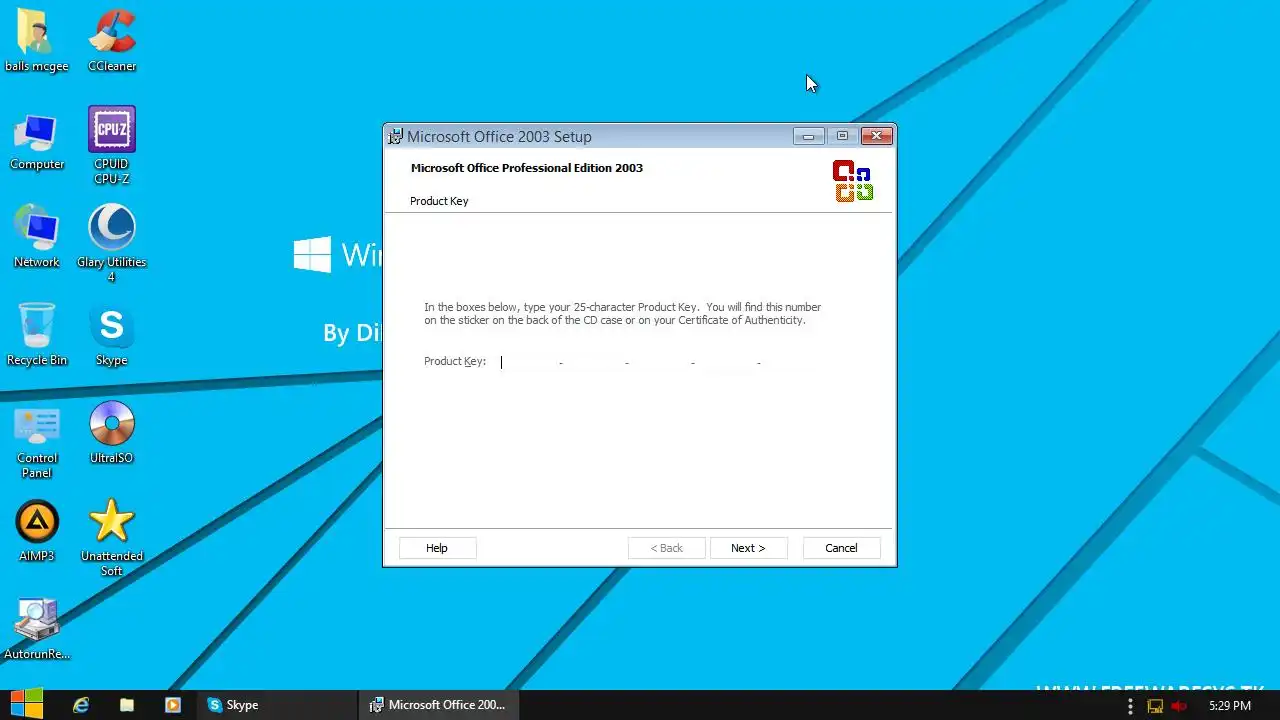Screen dimensions: 1280x720
Task: Select the CCleaner desktop icon
Action: pos(112,40)
